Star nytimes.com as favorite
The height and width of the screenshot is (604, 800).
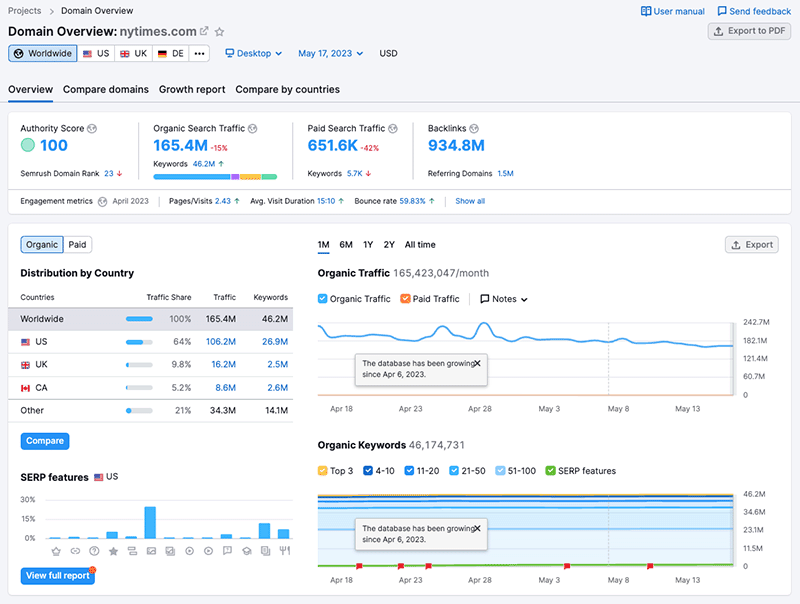(219, 32)
